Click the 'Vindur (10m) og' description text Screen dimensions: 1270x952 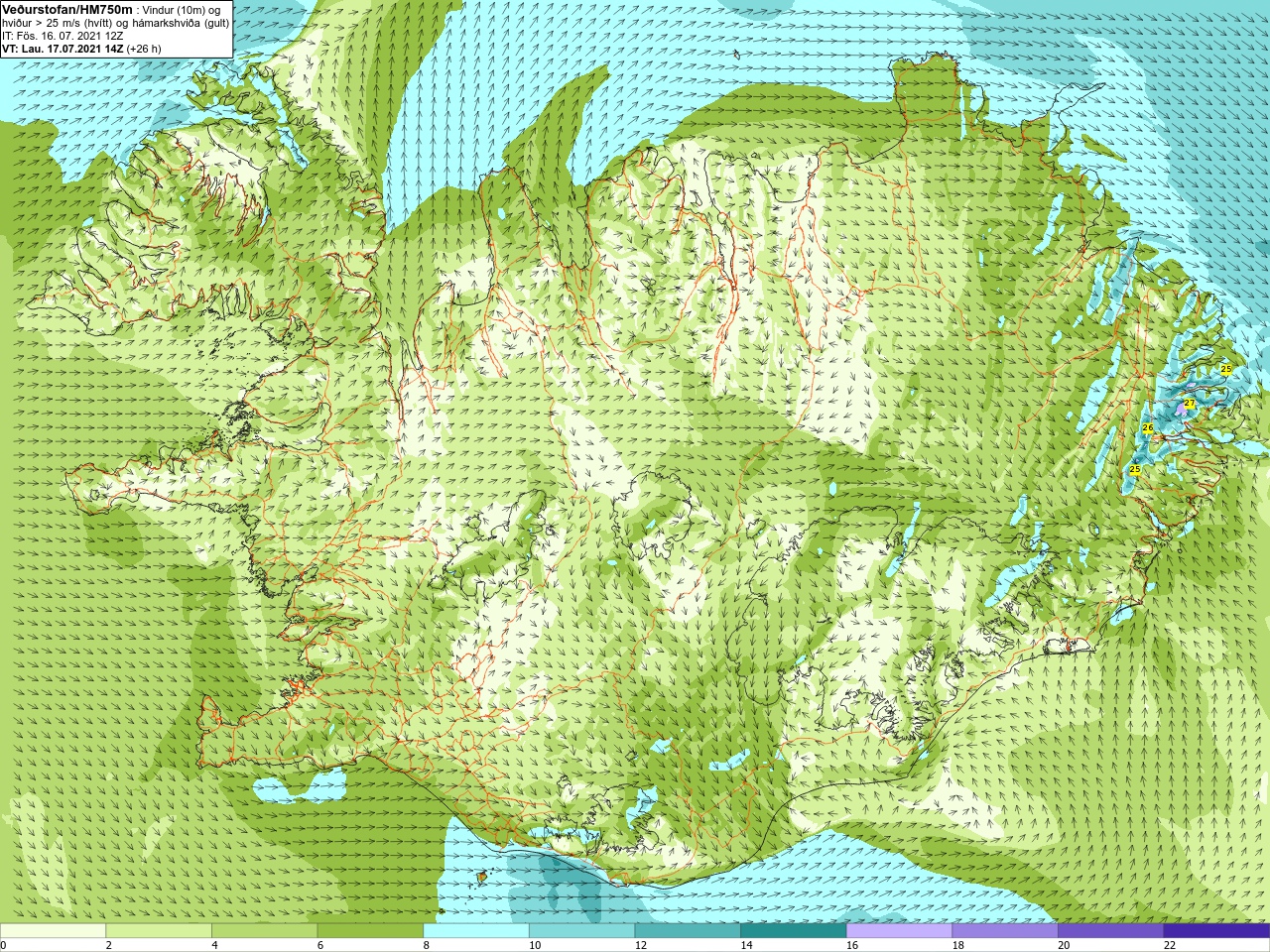(x=182, y=10)
